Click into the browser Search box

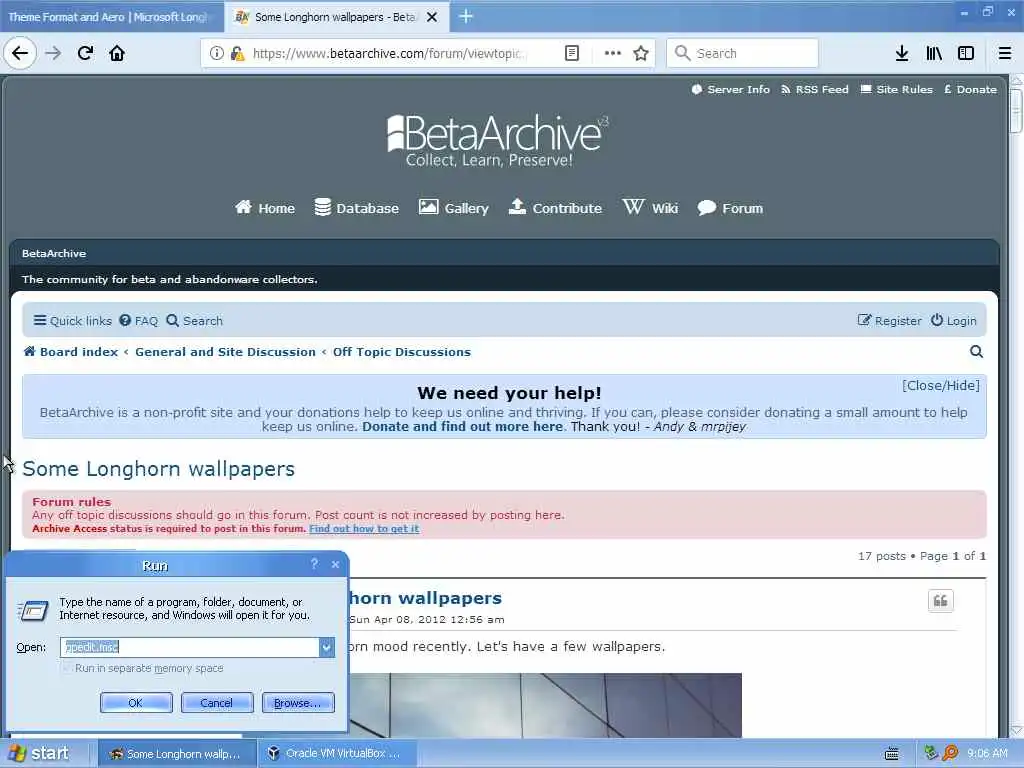[742, 54]
